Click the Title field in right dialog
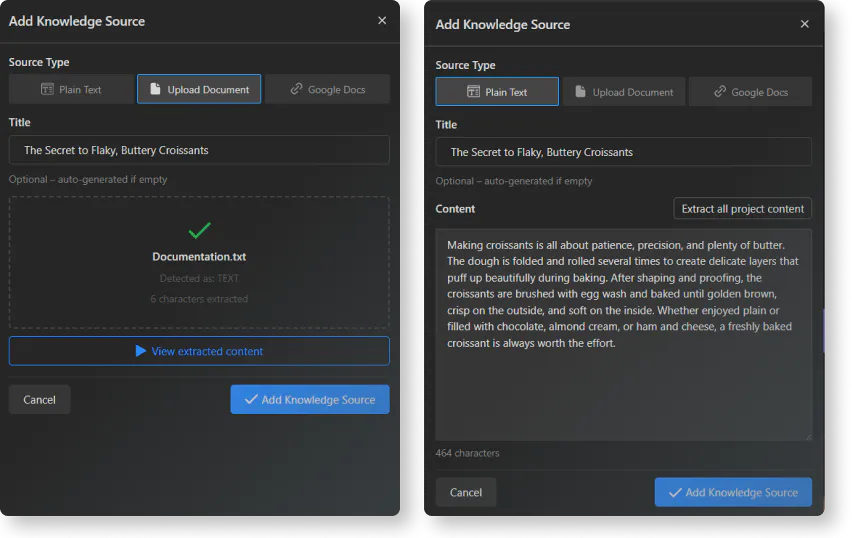 click(623, 152)
